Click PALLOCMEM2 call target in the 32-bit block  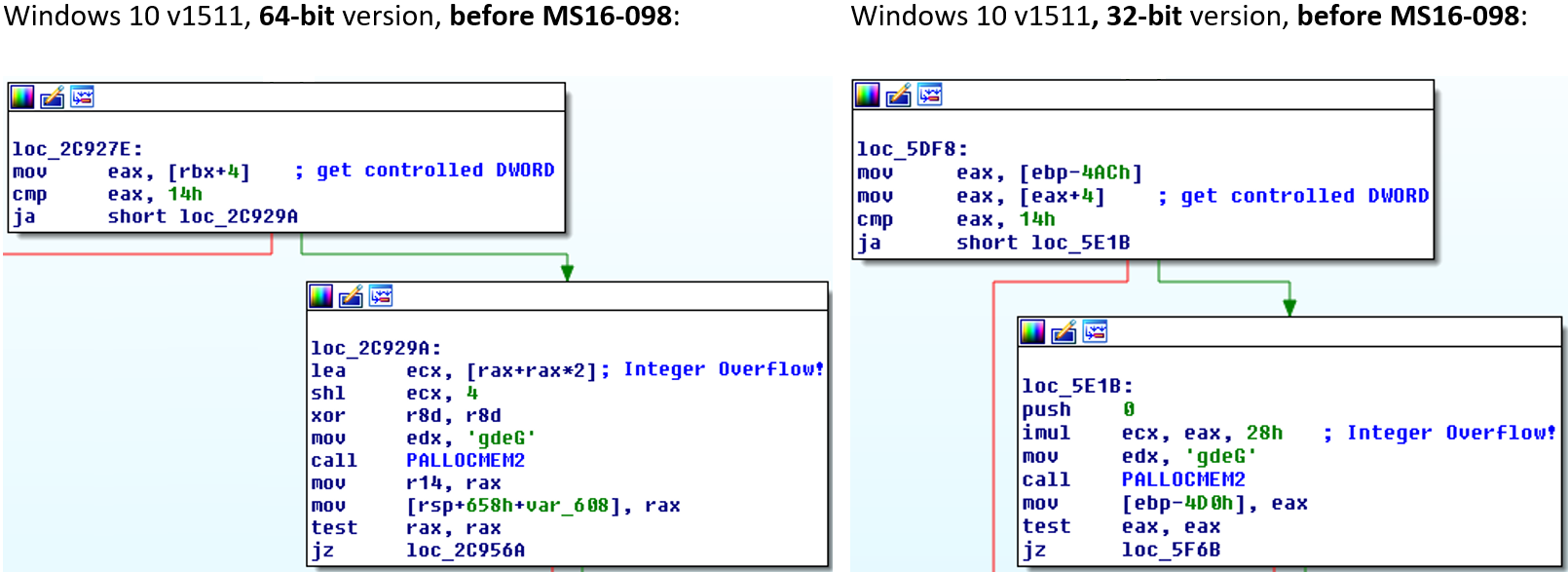pyautogui.click(x=1182, y=479)
